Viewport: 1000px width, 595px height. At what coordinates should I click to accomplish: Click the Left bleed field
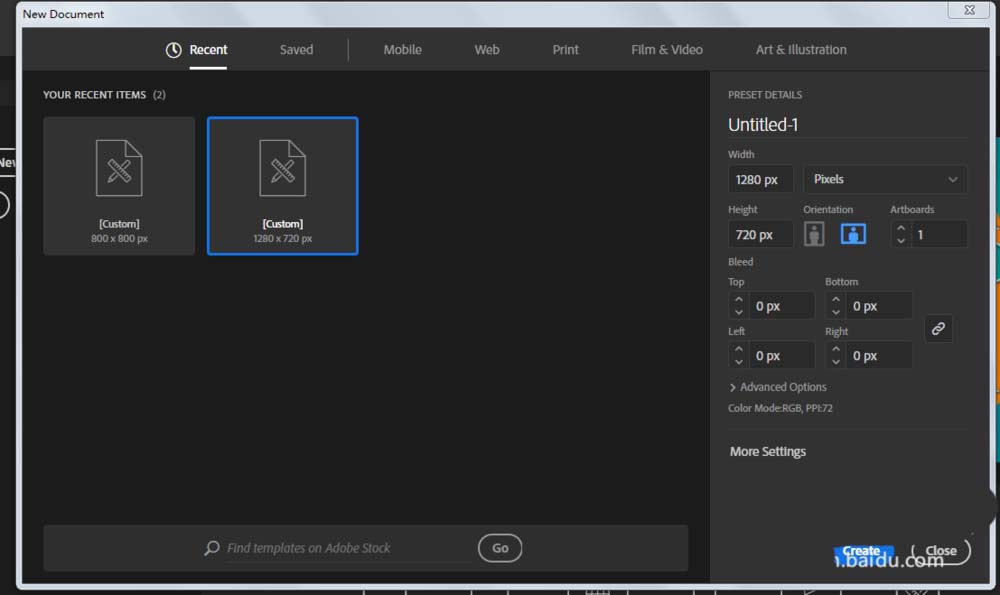(782, 355)
